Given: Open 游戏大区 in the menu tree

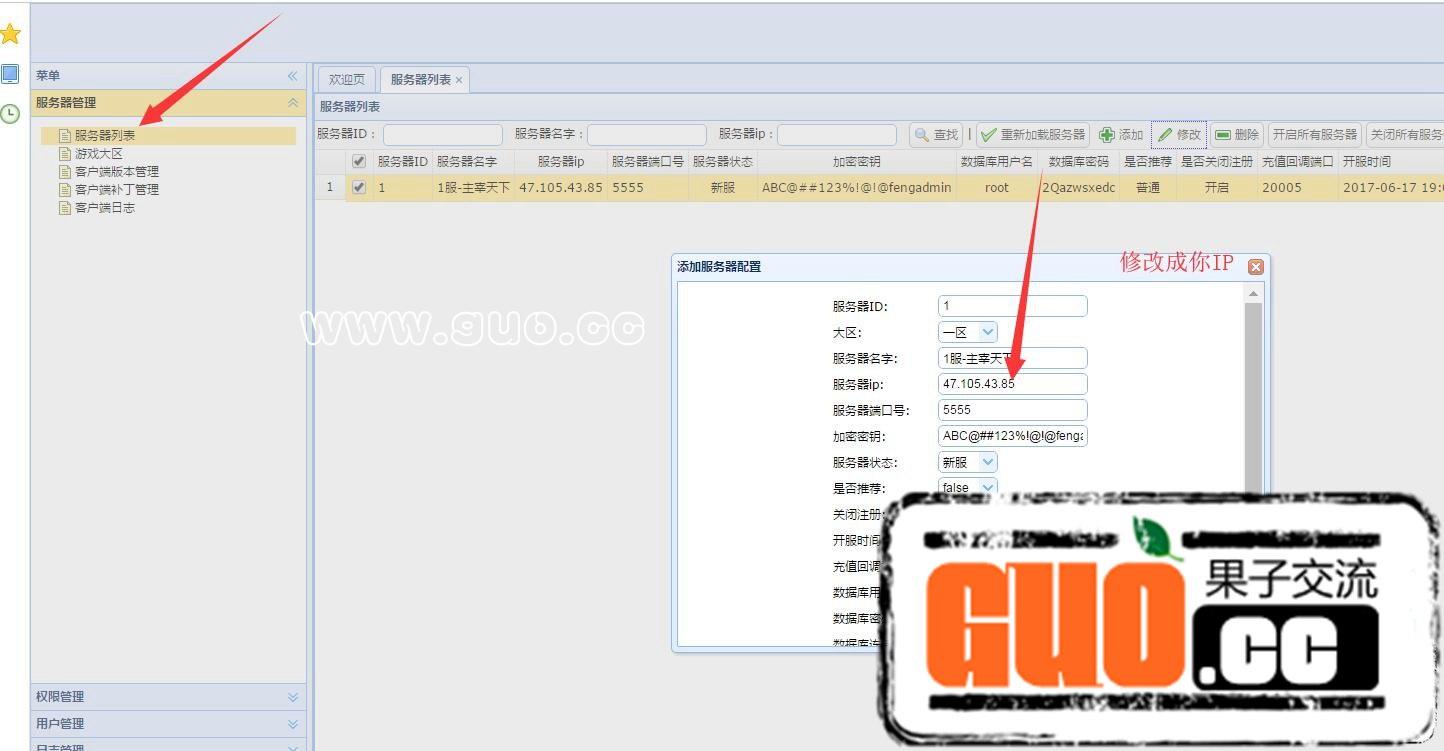Looking at the screenshot, I should 99,154.
